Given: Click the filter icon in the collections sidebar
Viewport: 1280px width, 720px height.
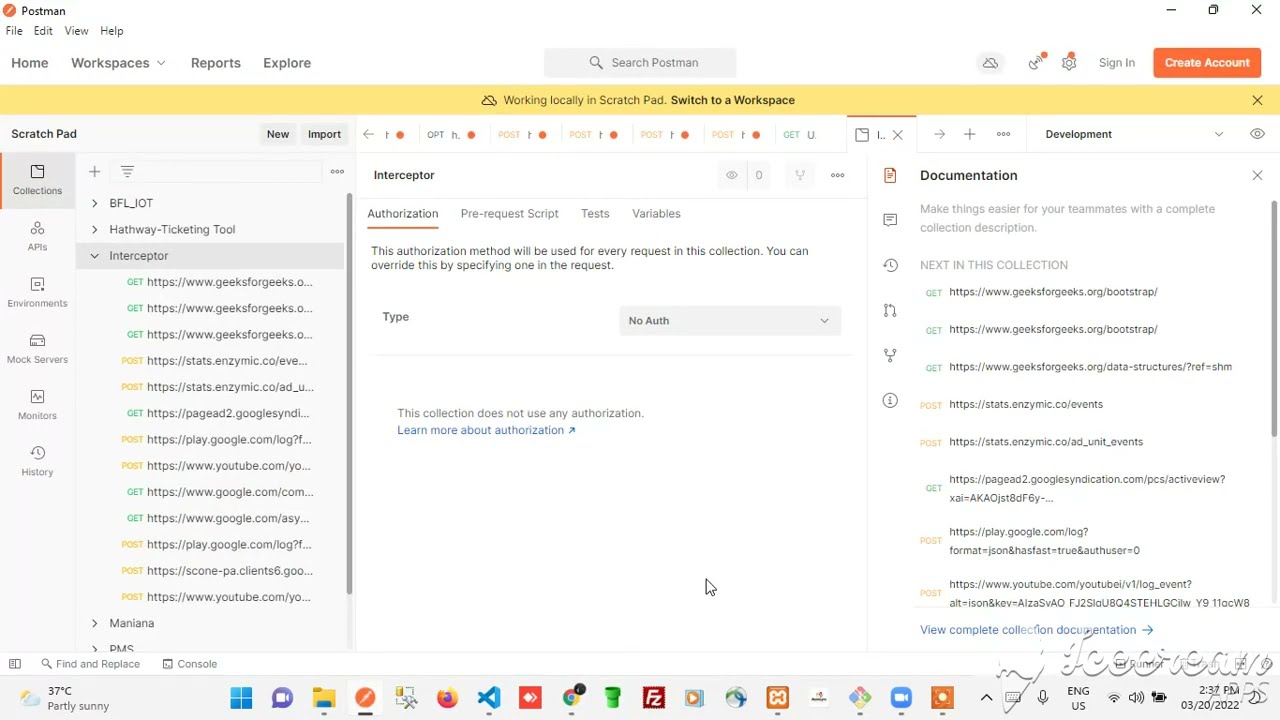Looking at the screenshot, I should [127, 172].
